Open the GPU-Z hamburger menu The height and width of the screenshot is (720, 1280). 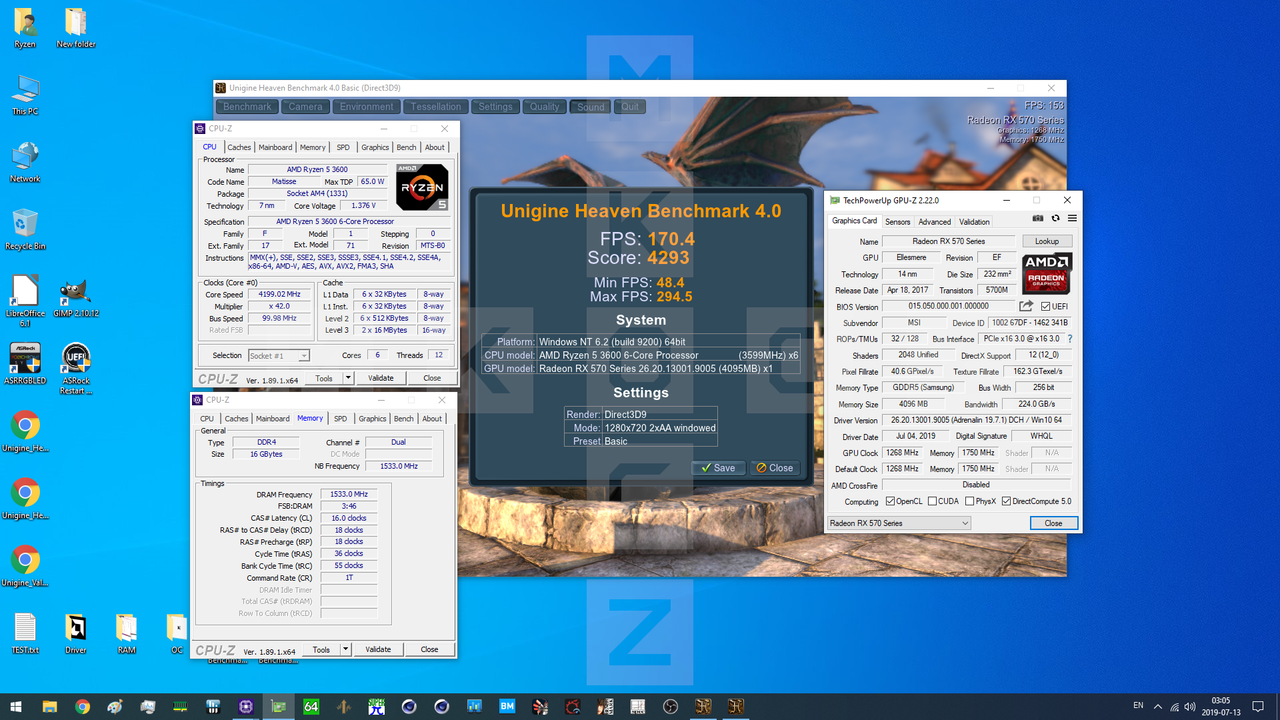click(1072, 218)
